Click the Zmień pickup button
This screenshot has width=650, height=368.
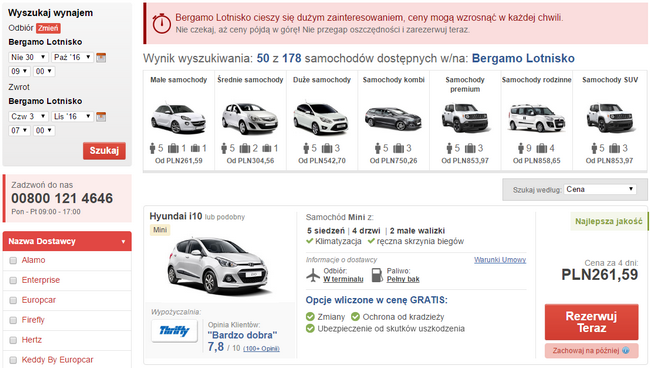pos(48,28)
